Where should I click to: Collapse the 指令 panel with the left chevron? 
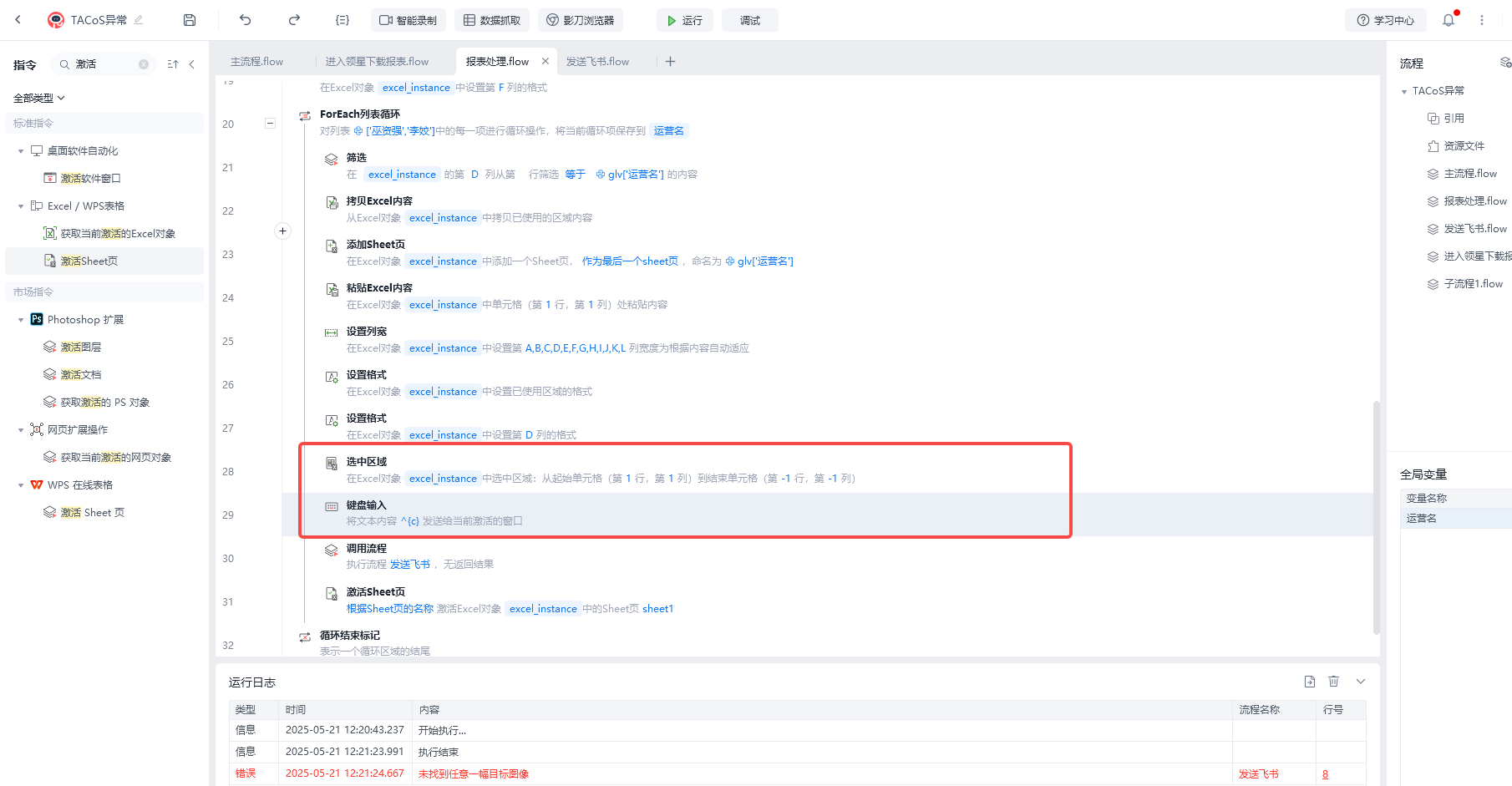(192, 64)
